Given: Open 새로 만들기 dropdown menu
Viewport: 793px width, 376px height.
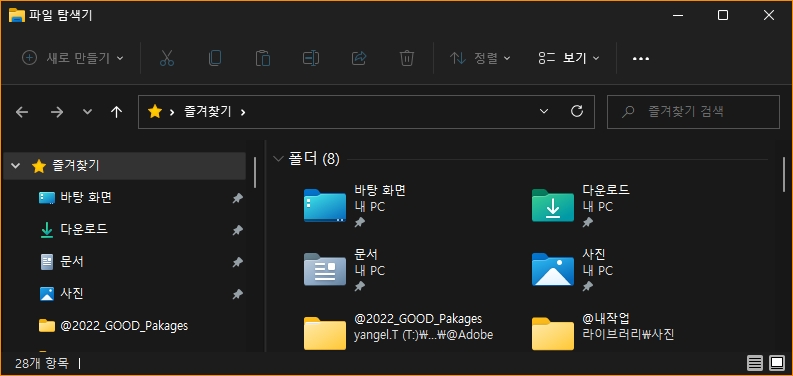Looking at the screenshot, I should click(x=73, y=58).
